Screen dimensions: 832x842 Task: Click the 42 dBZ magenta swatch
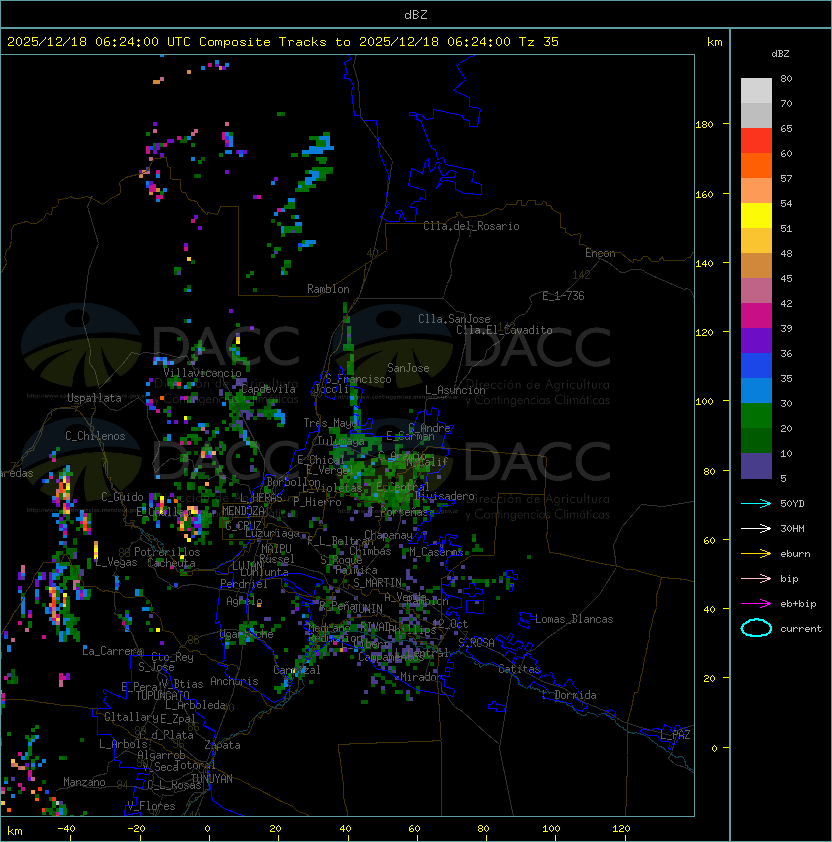pos(756,315)
